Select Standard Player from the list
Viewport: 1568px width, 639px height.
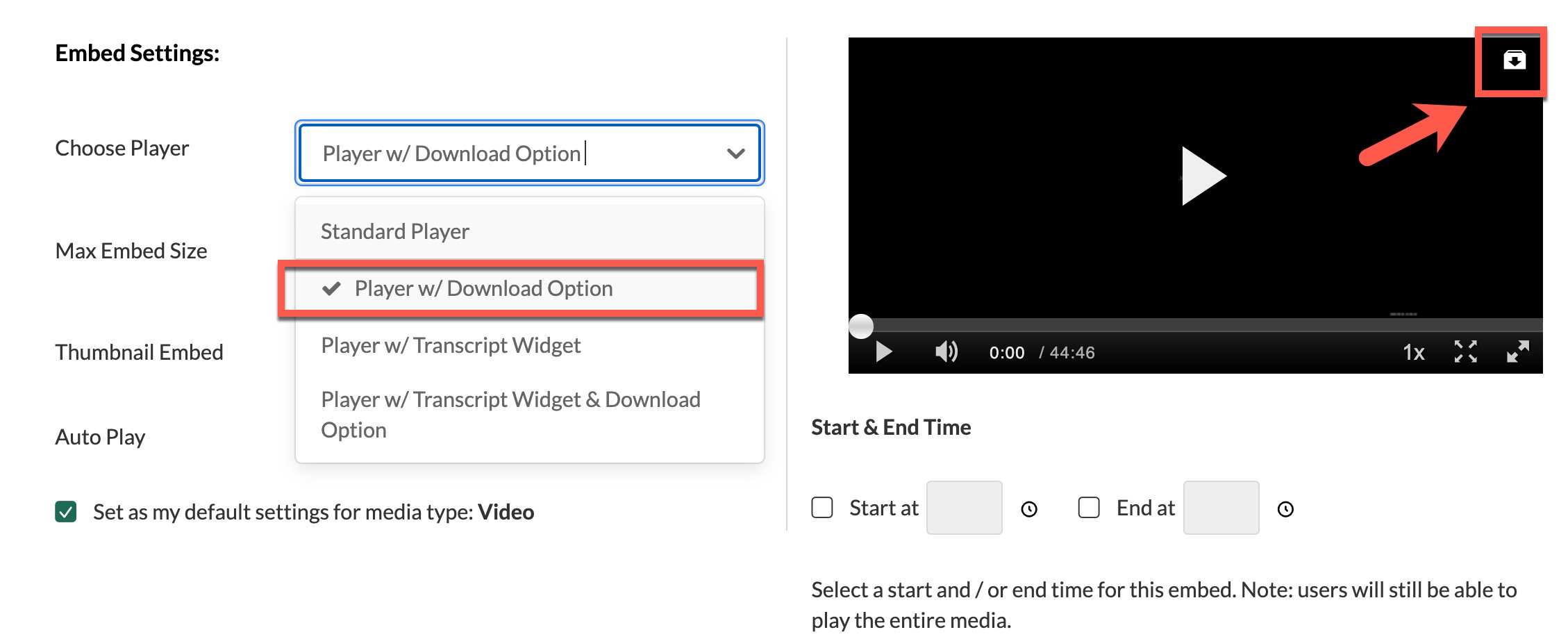point(394,231)
